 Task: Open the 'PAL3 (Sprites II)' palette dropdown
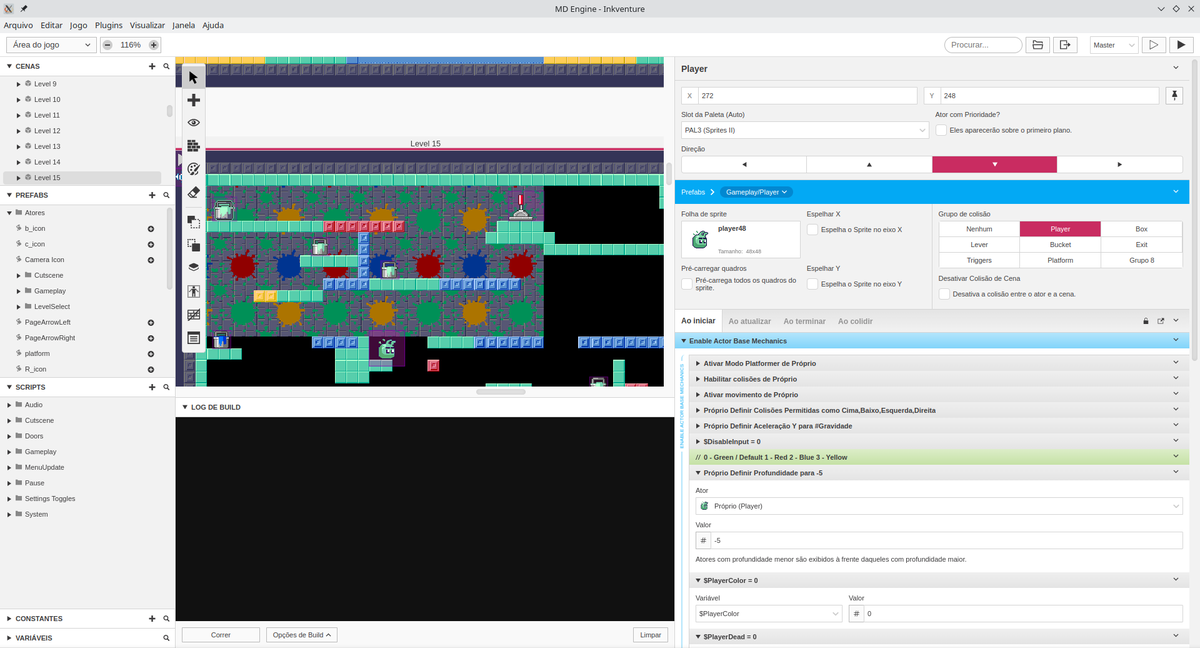[x=805, y=130]
